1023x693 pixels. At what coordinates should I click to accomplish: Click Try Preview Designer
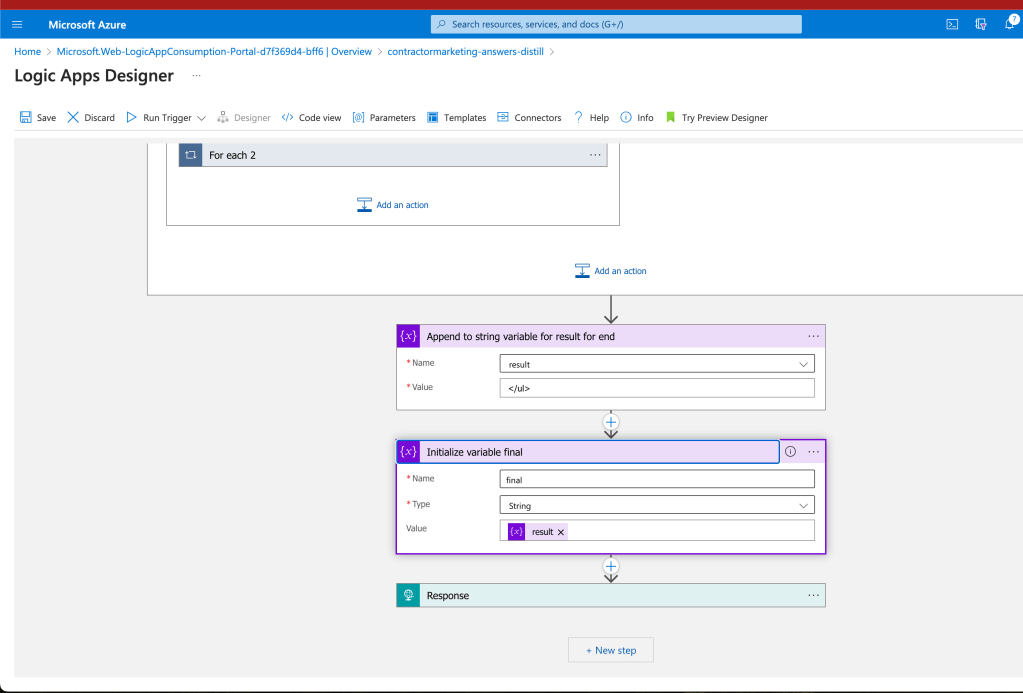tap(716, 117)
